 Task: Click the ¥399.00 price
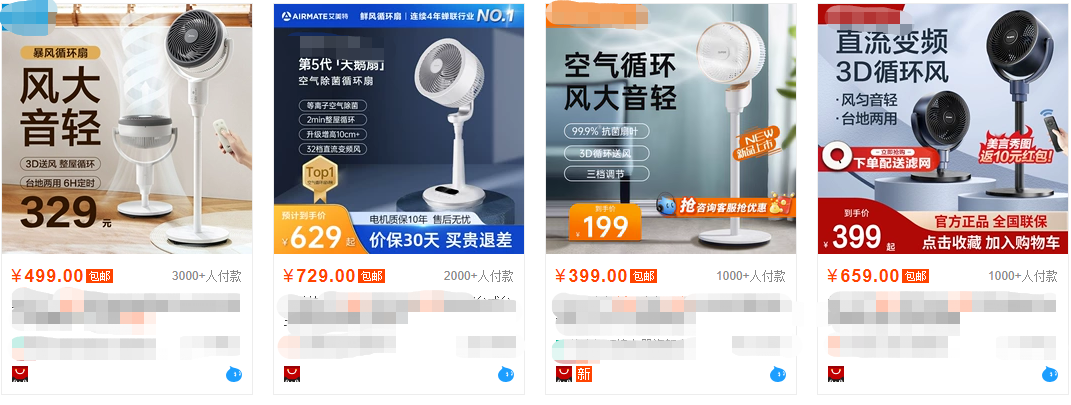pyautogui.click(x=591, y=276)
